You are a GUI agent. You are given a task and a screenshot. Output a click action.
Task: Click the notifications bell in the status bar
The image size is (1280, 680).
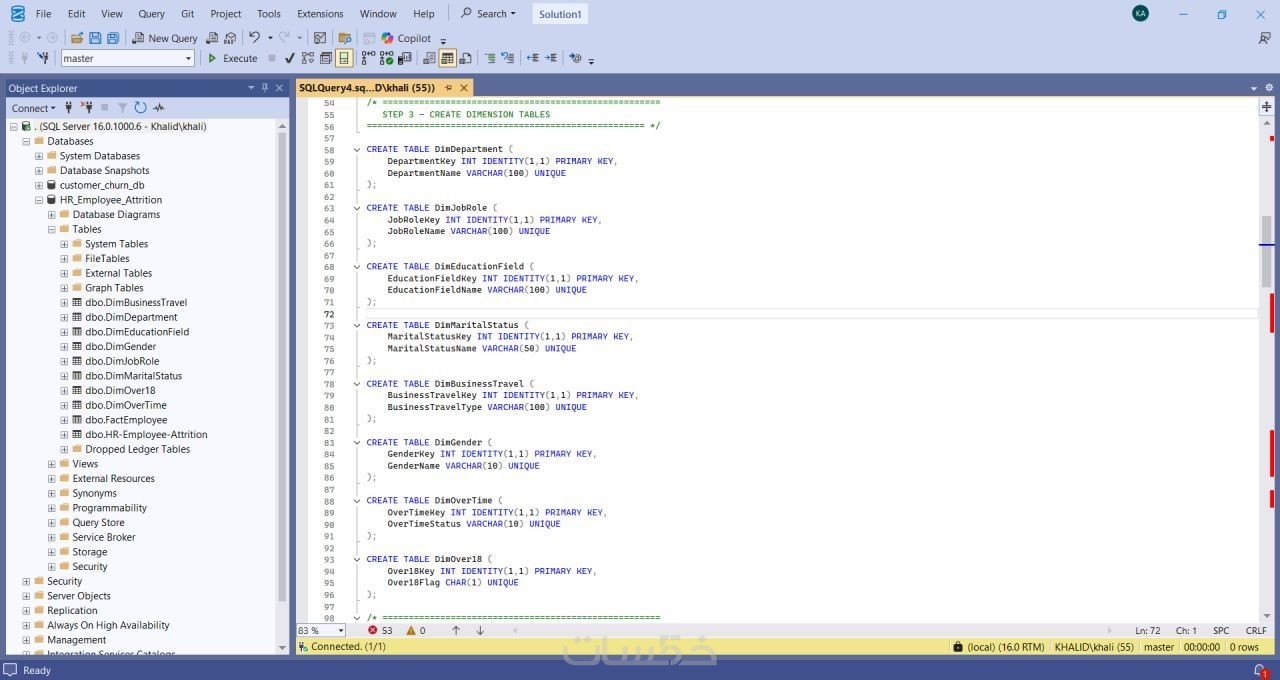1261,670
